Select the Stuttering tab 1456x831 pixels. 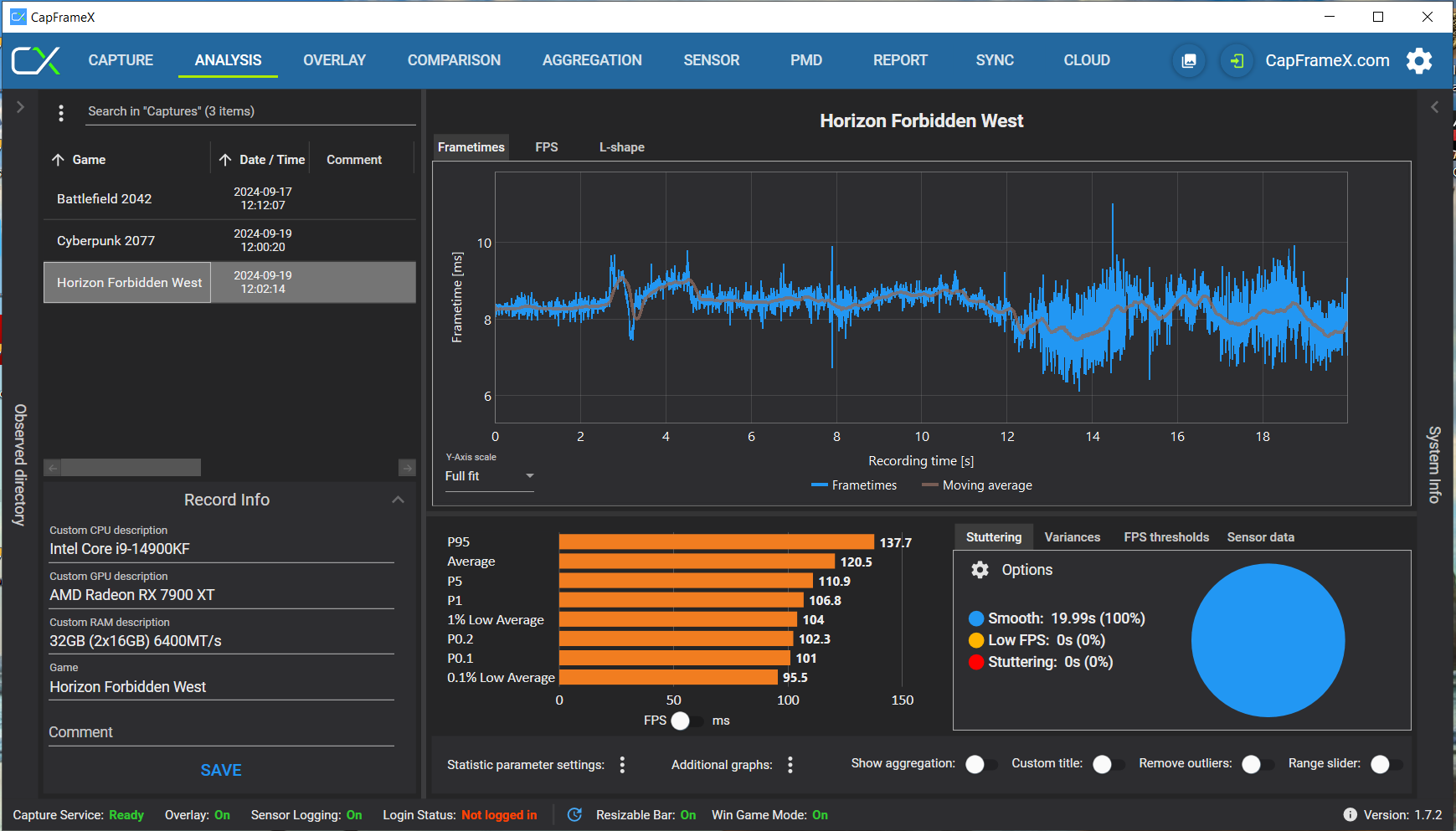pos(994,537)
